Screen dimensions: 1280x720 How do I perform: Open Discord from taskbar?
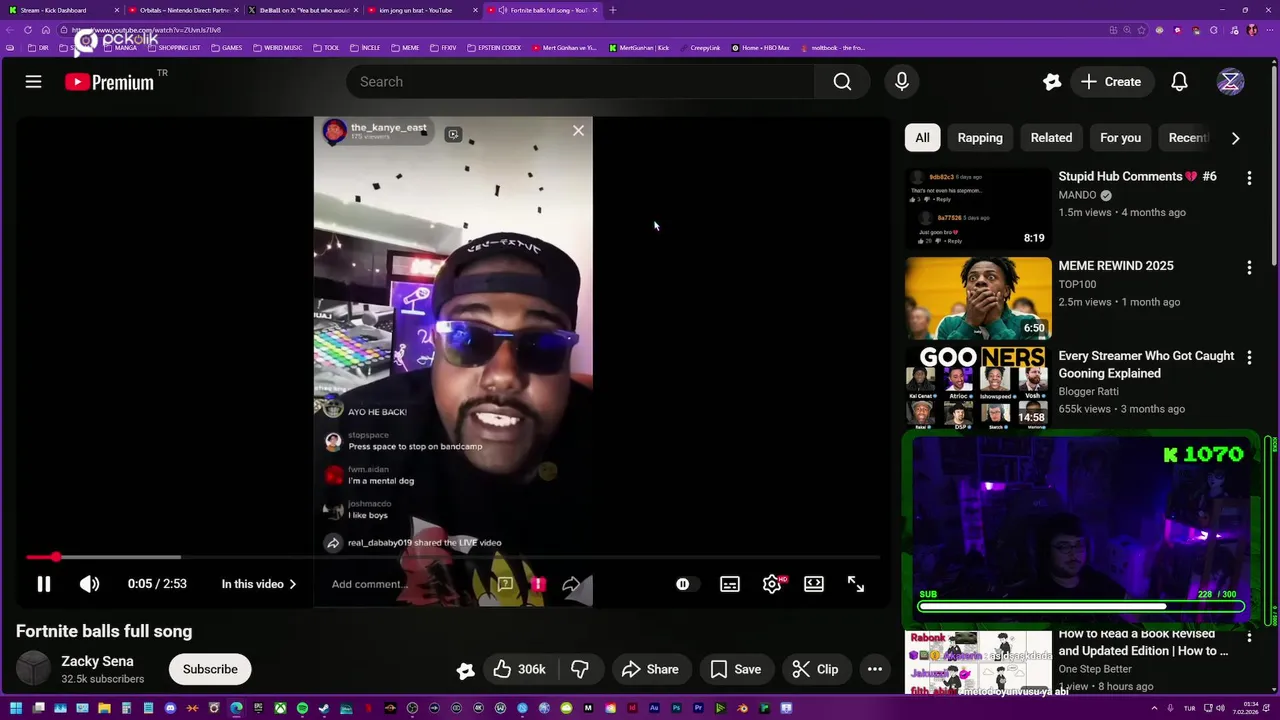(170, 709)
